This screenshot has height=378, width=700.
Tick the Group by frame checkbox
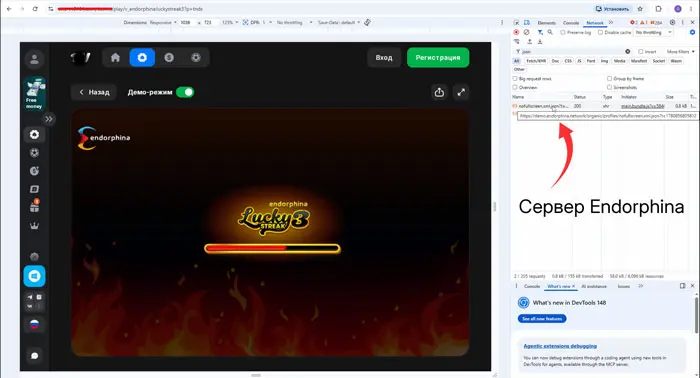pos(609,79)
